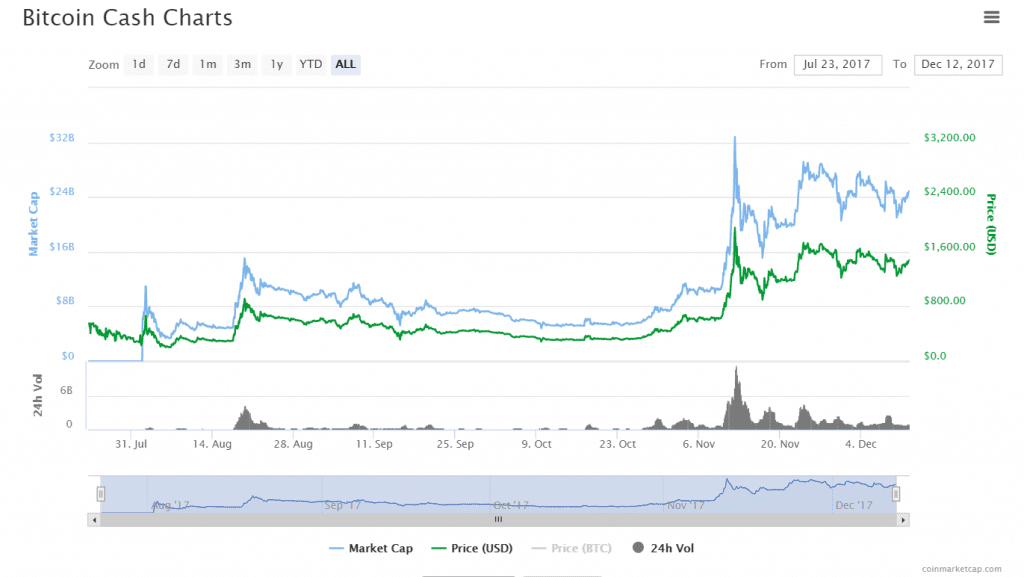Click the navigator scrollbar right arrow
This screenshot has height=577, width=1024.
pos(903,520)
